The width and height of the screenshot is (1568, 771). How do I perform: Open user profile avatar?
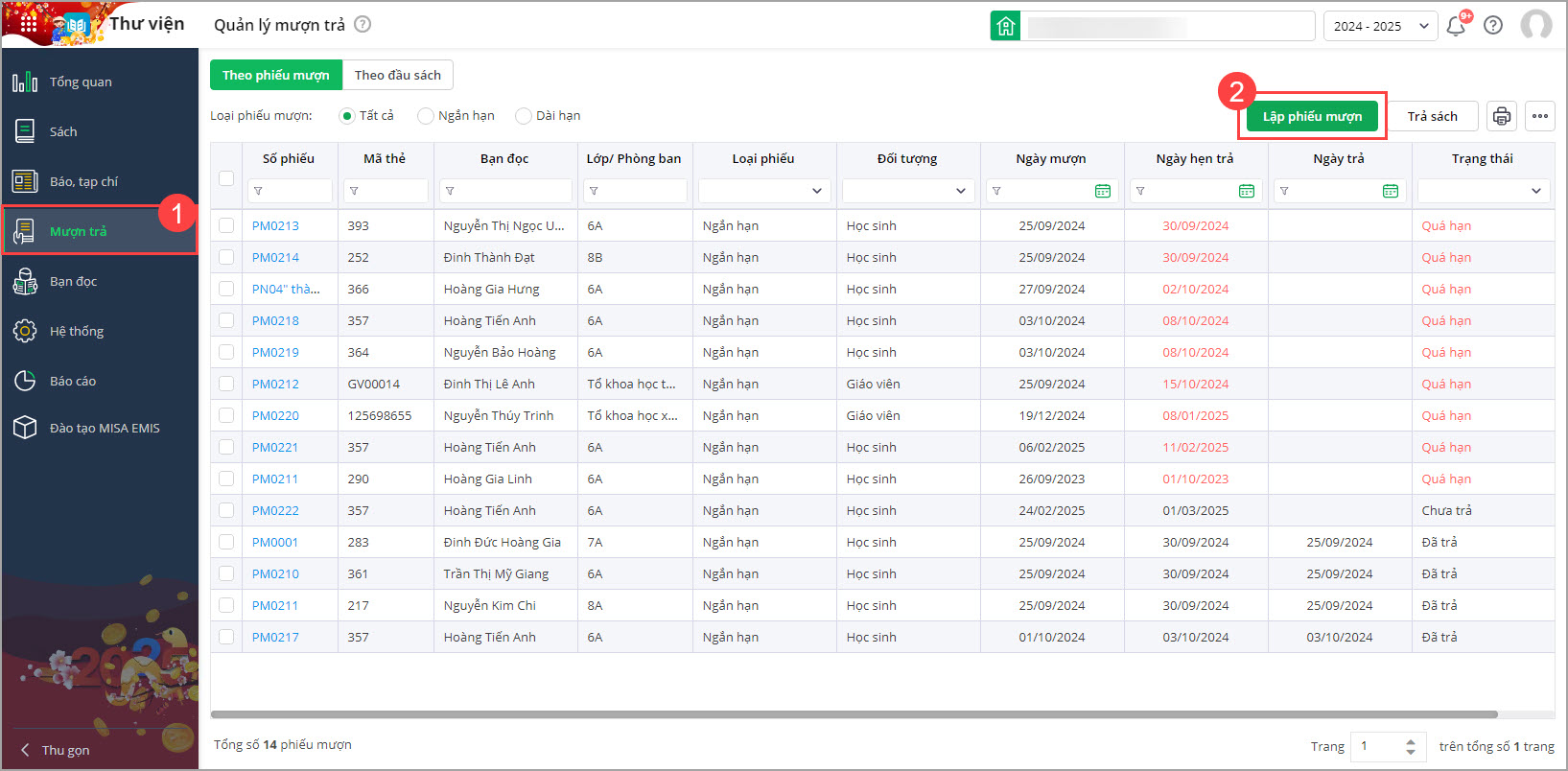(1535, 25)
